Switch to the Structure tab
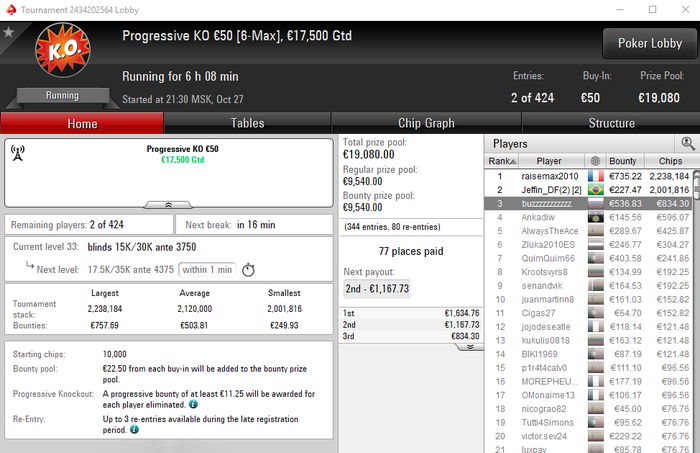The height and width of the screenshot is (453, 700). pyautogui.click(x=611, y=123)
